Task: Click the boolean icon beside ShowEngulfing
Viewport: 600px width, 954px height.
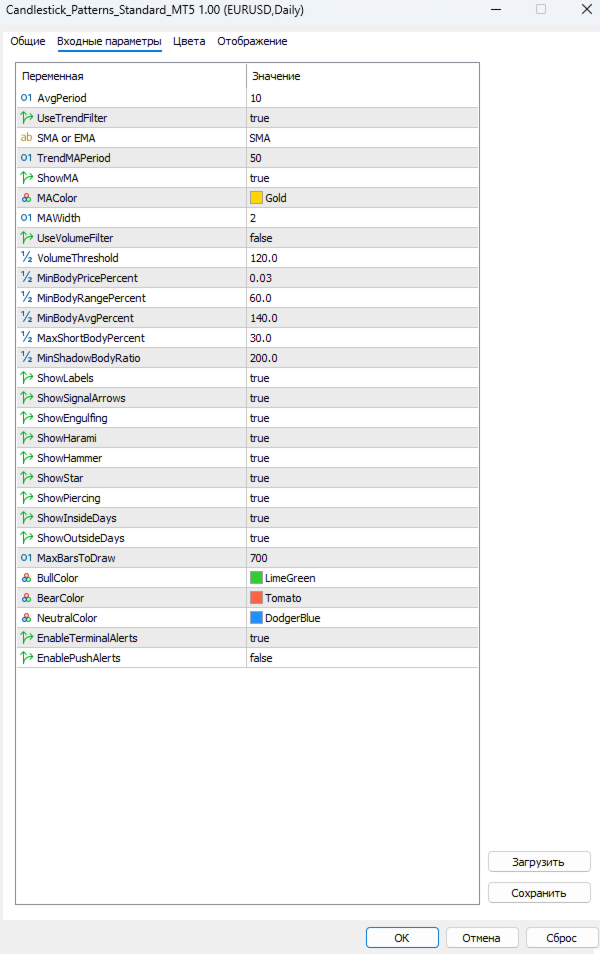Action: point(26,418)
